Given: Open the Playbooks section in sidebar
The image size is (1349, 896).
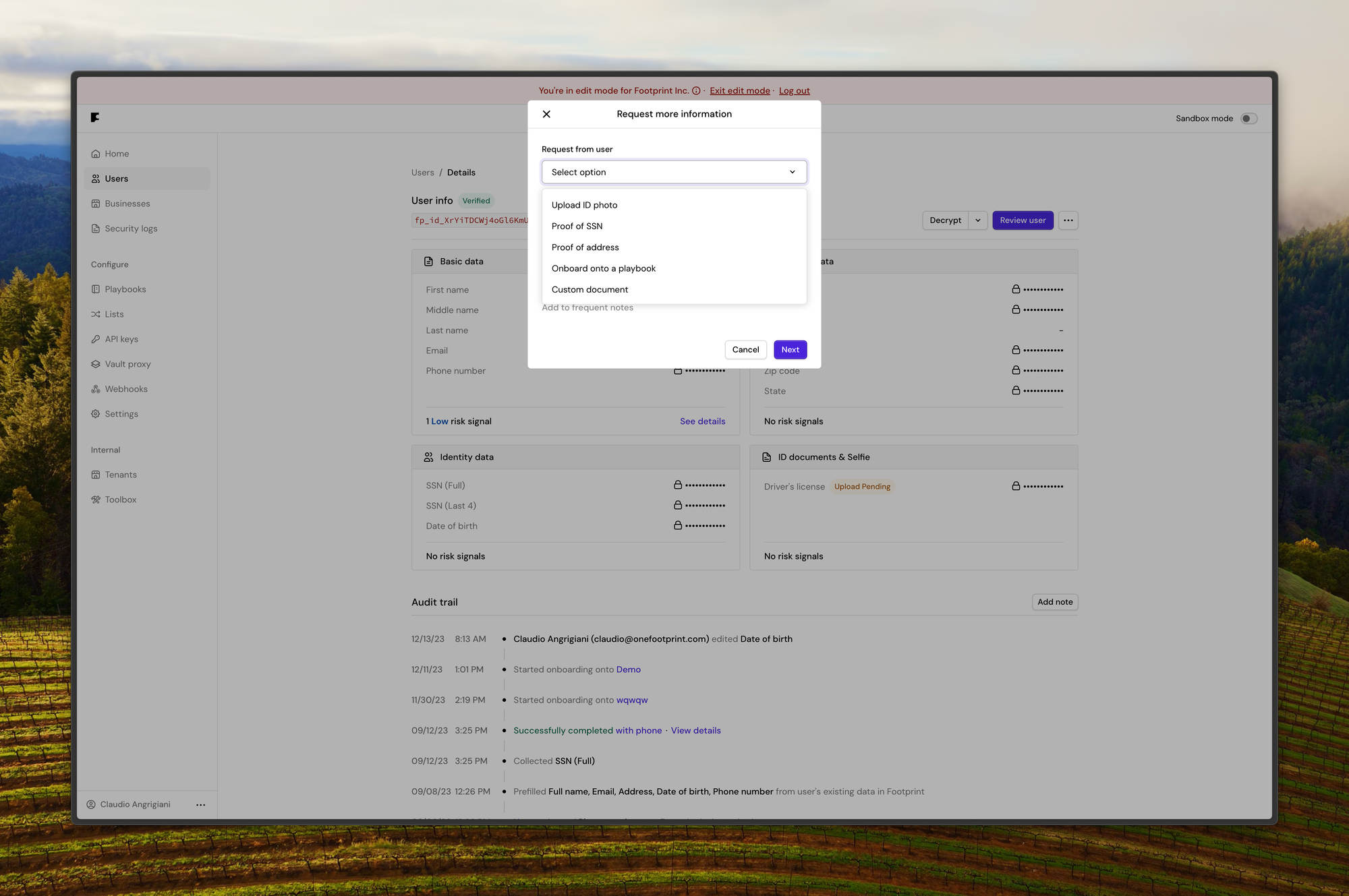Looking at the screenshot, I should point(125,289).
